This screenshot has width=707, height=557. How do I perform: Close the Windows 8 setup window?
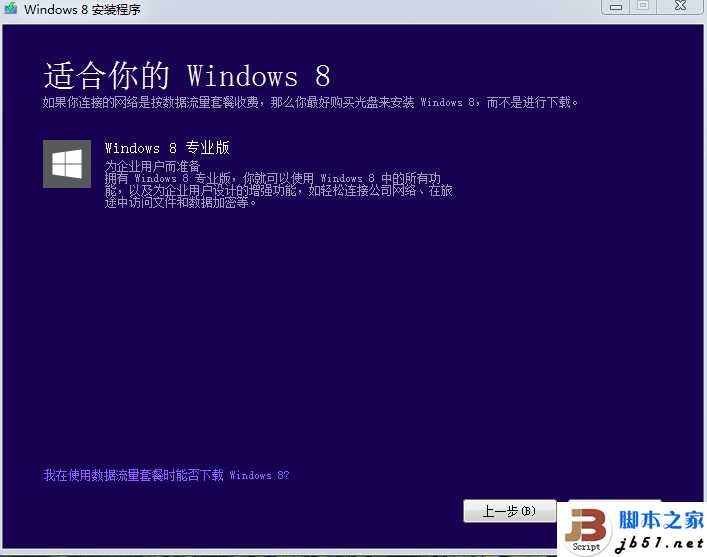pos(680,6)
